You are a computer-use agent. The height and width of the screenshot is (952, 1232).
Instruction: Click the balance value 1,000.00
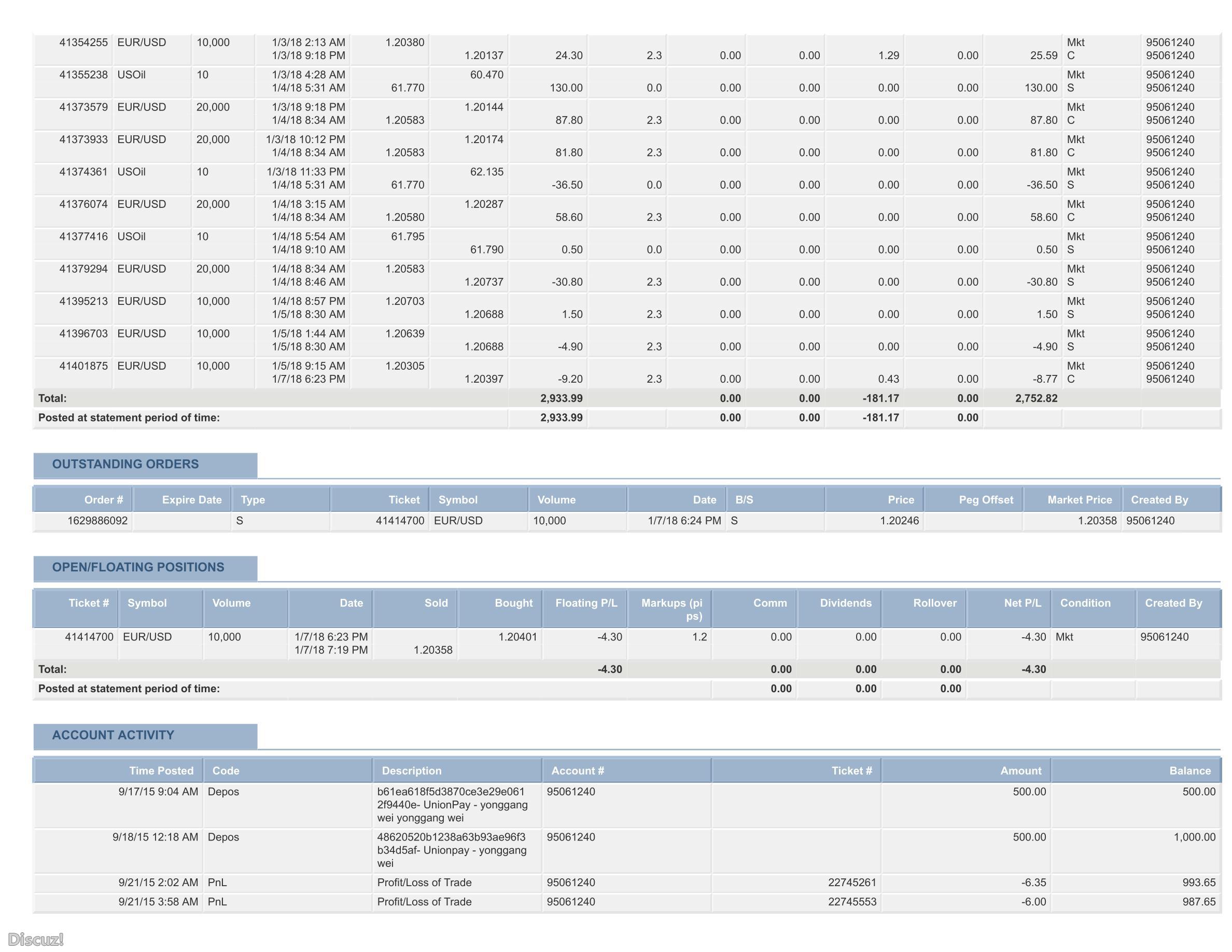click(1194, 837)
